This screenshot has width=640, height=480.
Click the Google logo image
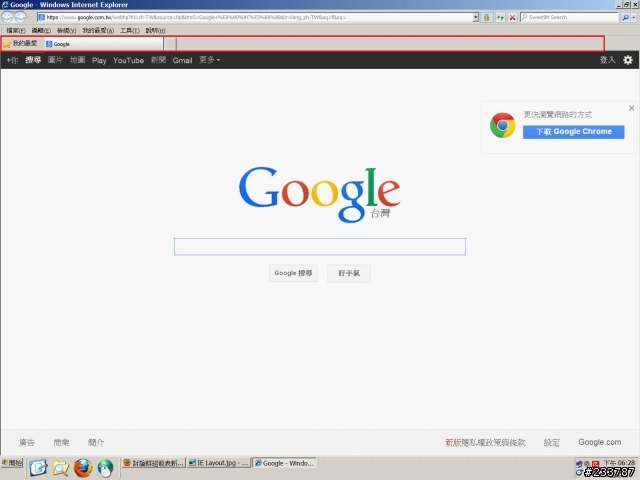click(319, 193)
